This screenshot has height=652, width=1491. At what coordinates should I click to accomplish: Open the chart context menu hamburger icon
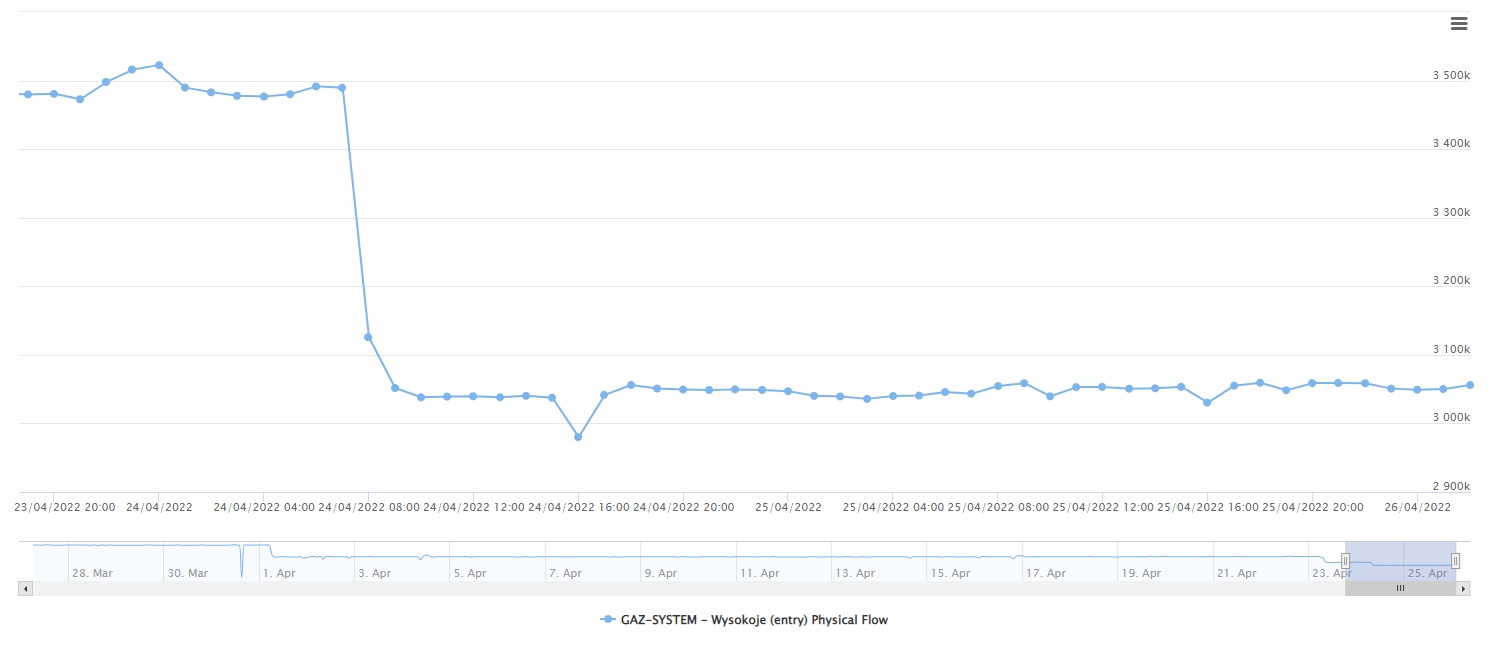pos(1459,24)
